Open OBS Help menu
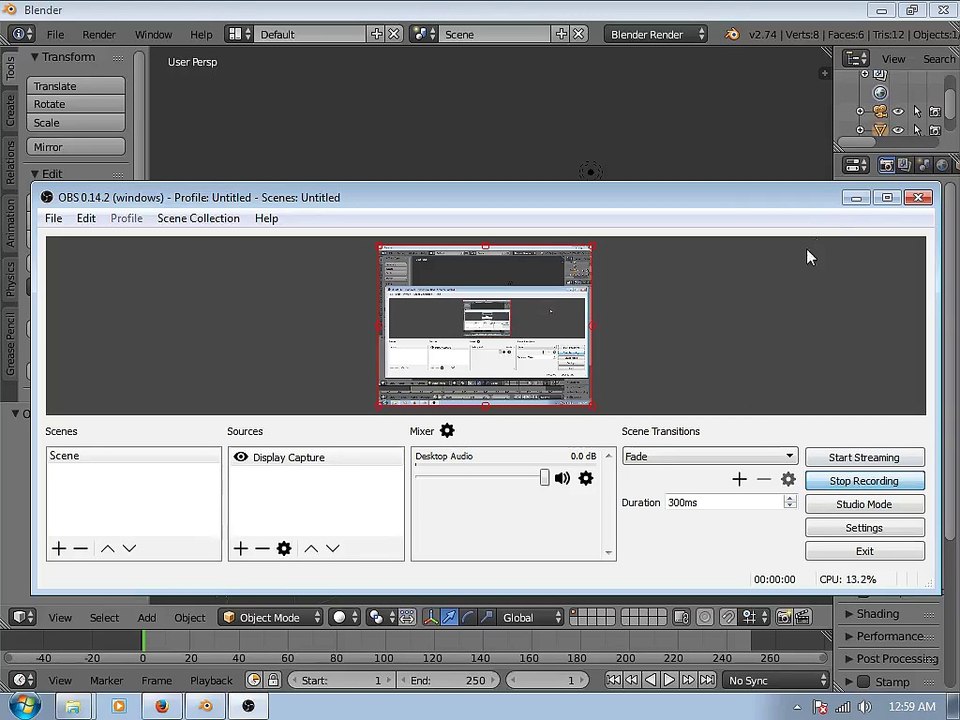The height and width of the screenshot is (720, 960). click(x=266, y=219)
